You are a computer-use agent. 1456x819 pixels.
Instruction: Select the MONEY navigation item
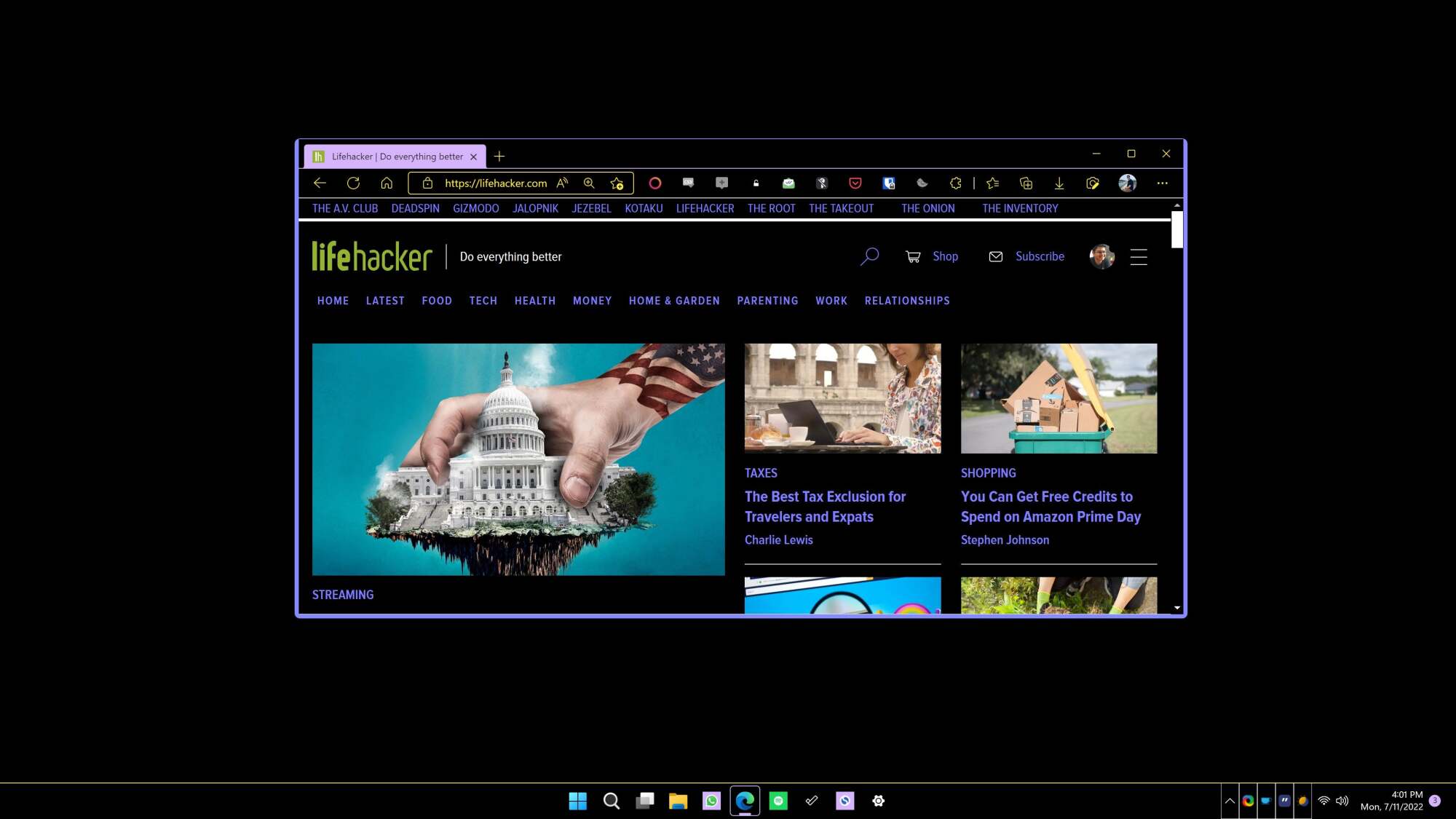click(592, 301)
